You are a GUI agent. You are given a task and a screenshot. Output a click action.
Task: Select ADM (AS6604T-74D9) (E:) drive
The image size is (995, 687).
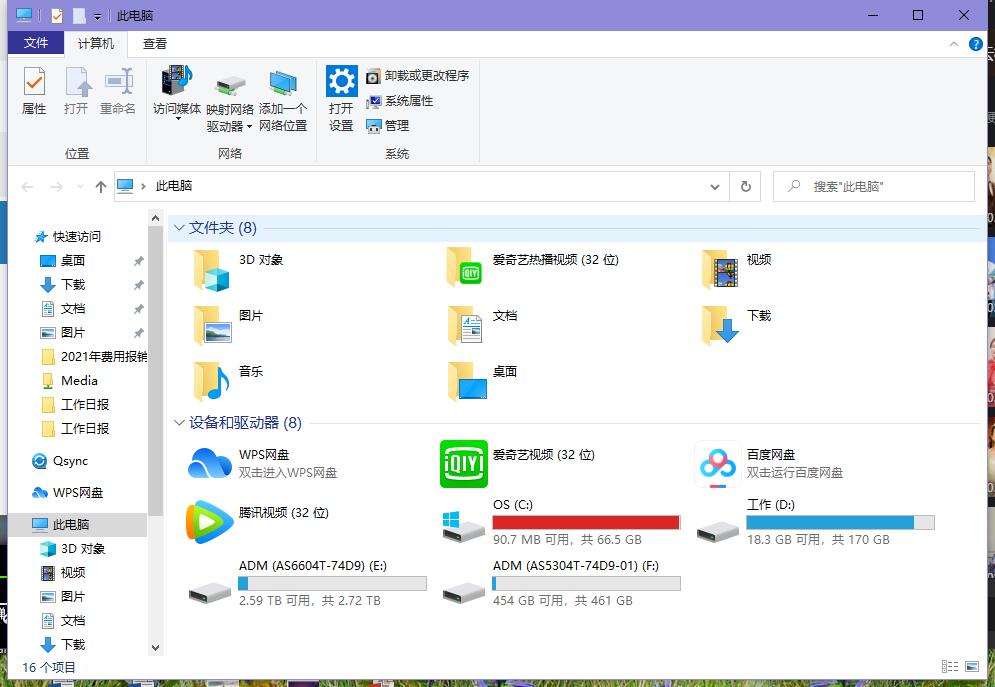point(307,583)
